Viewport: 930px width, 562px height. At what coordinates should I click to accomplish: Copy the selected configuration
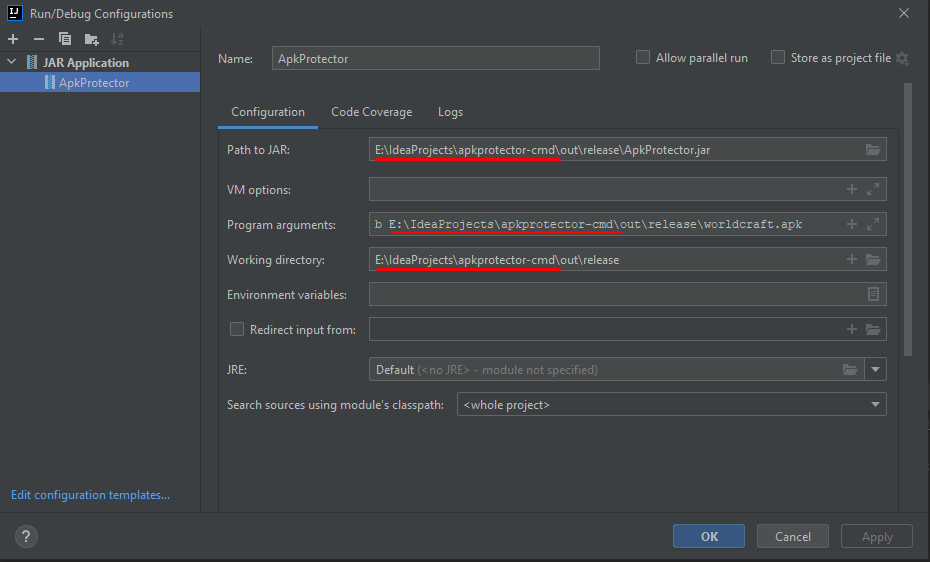coord(65,39)
